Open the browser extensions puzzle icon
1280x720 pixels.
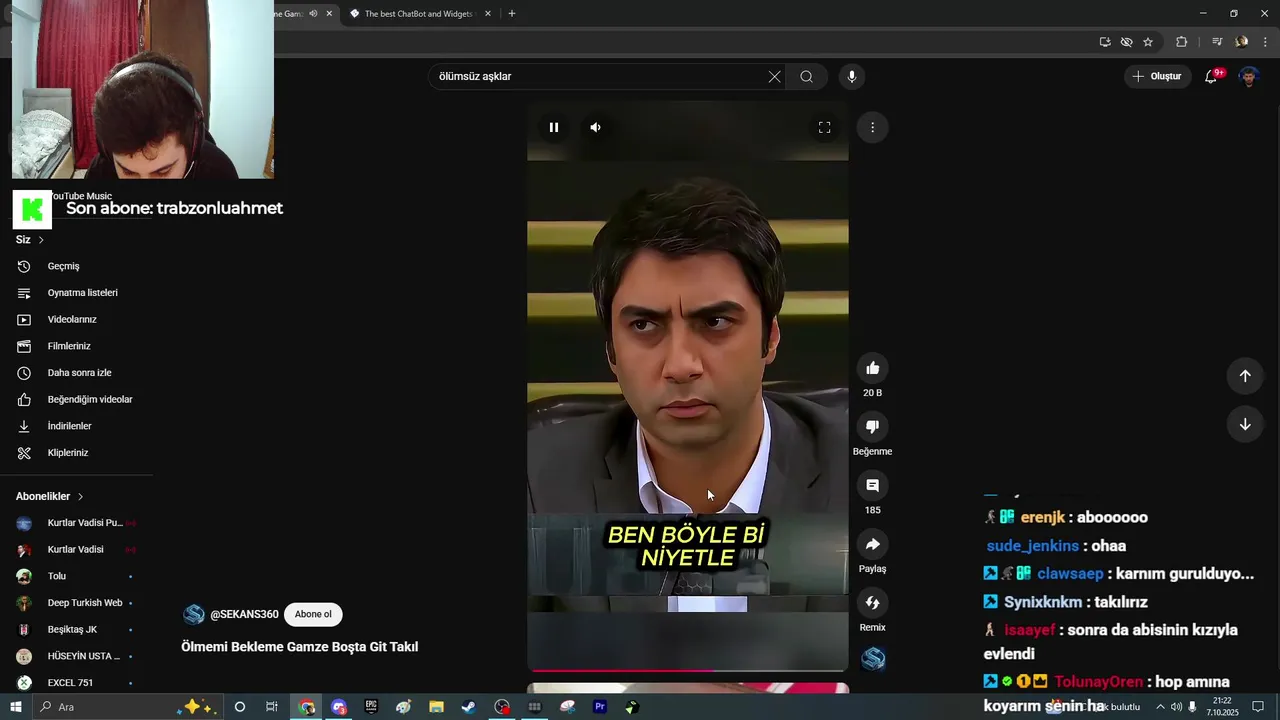click(1182, 42)
